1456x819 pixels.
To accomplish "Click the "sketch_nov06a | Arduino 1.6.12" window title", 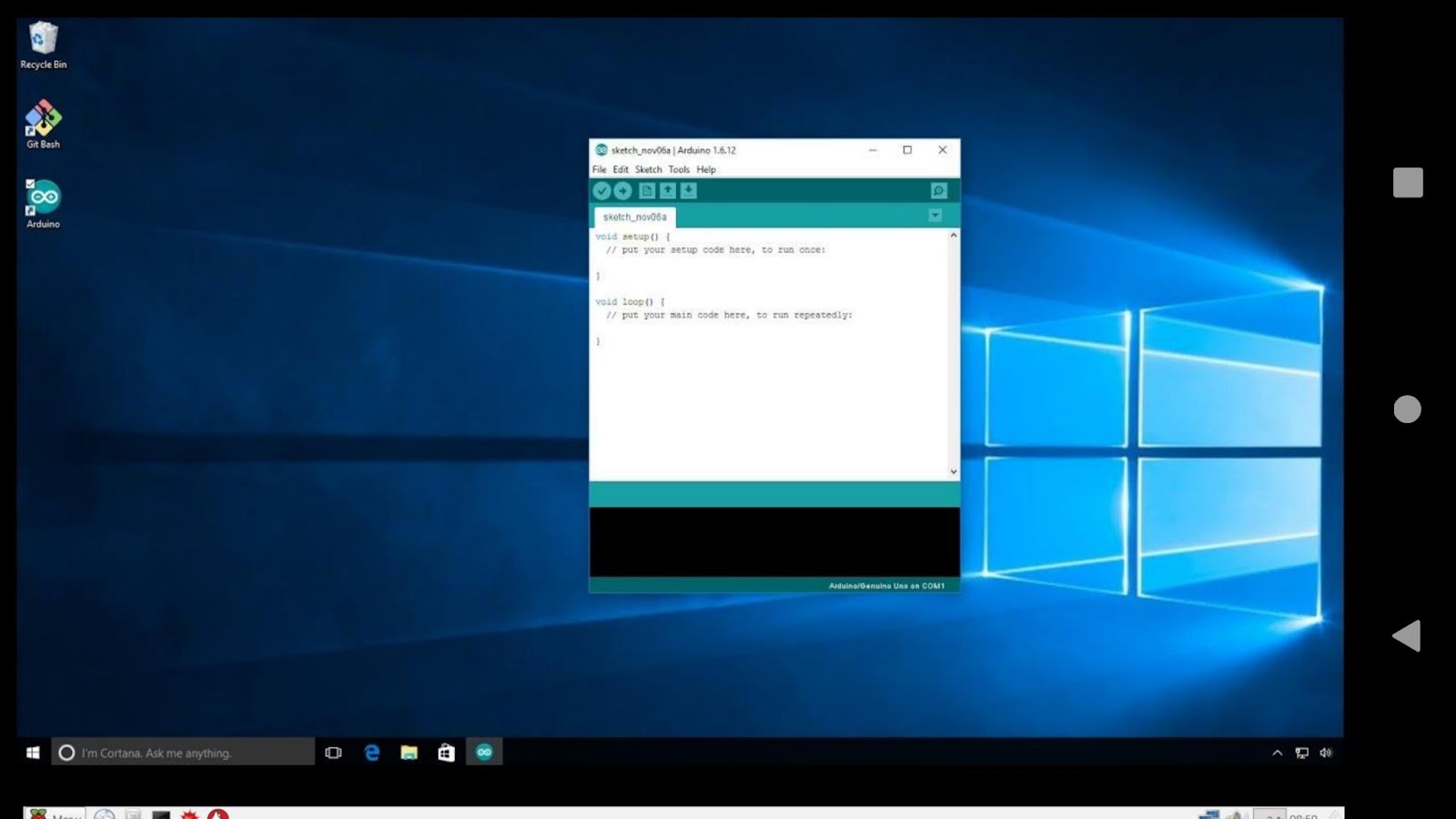I will tap(673, 150).
